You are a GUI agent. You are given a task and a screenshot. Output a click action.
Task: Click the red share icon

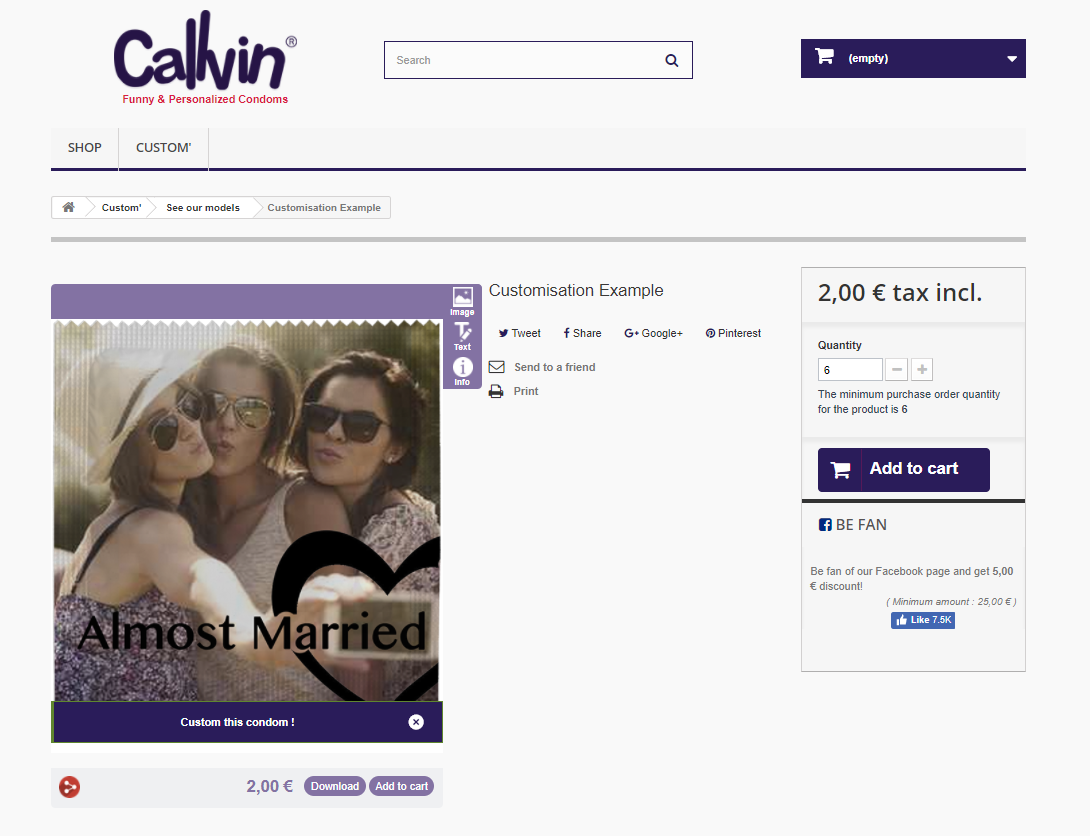point(69,787)
